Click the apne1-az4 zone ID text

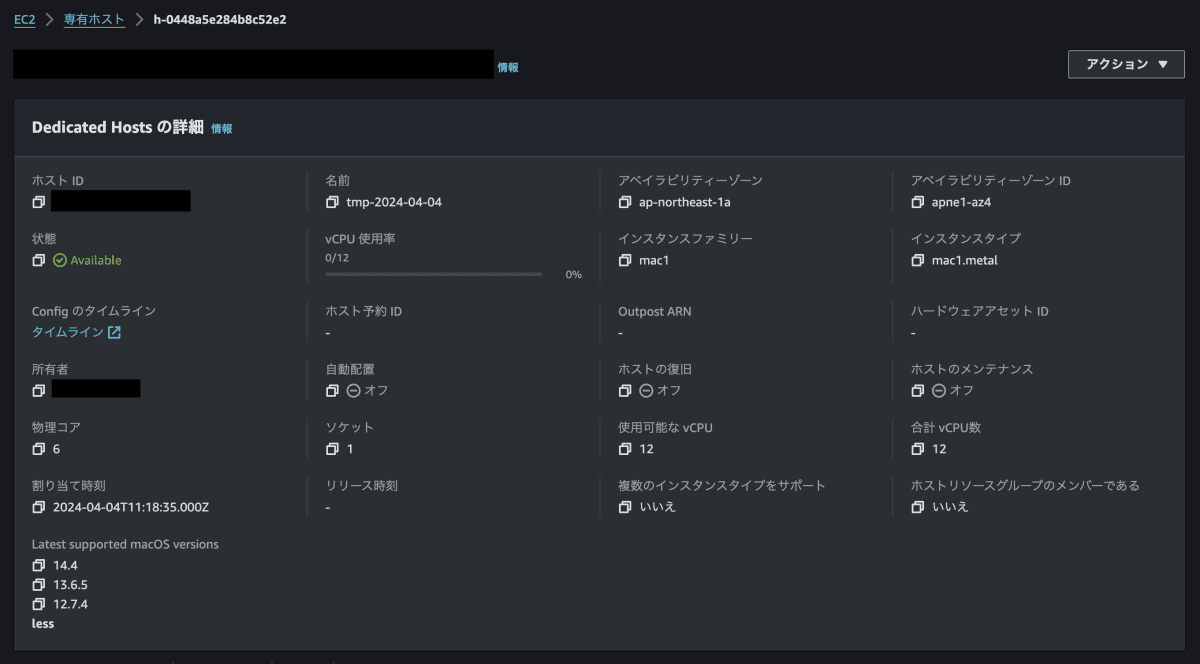tap(962, 202)
